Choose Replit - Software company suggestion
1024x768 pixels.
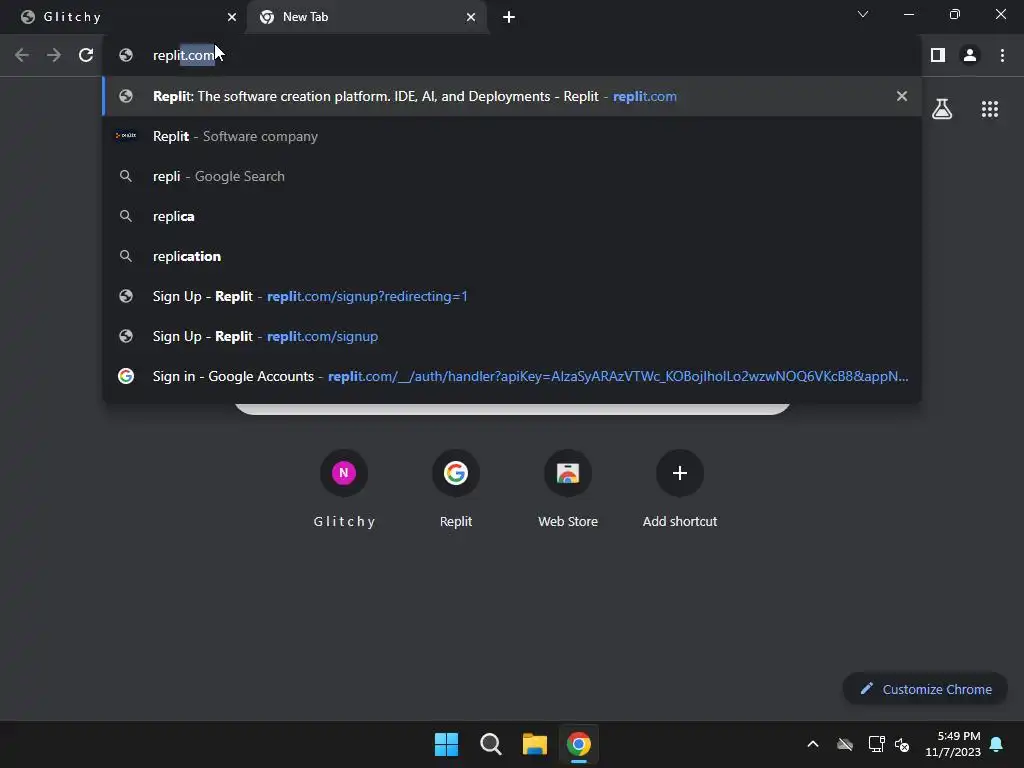click(x=512, y=136)
